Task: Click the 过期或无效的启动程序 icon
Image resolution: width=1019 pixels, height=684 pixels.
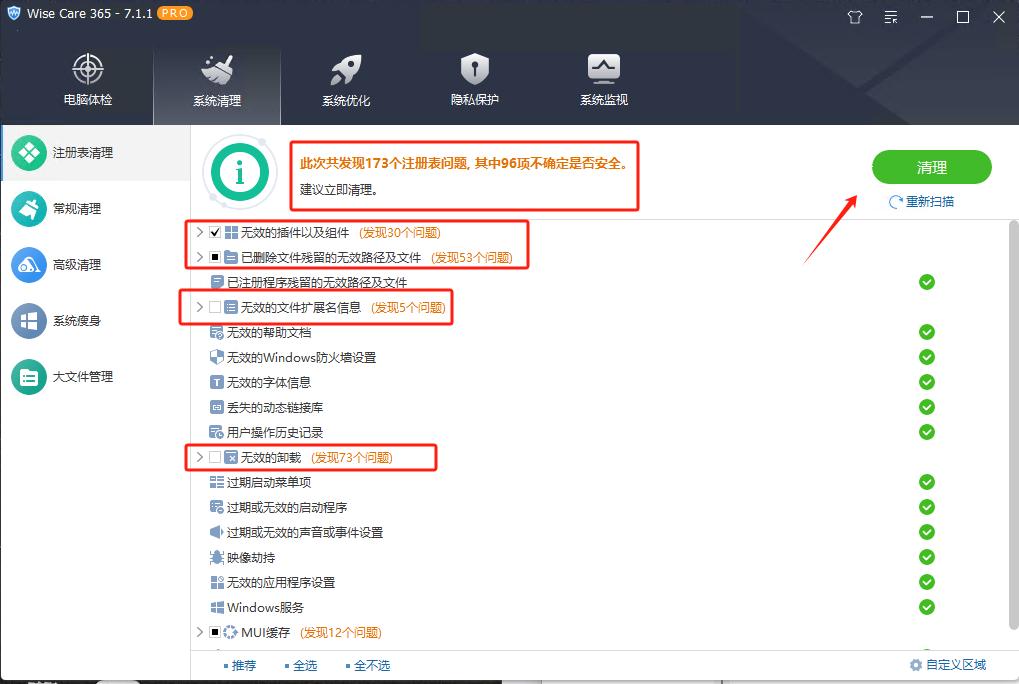Action: coord(217,507)
